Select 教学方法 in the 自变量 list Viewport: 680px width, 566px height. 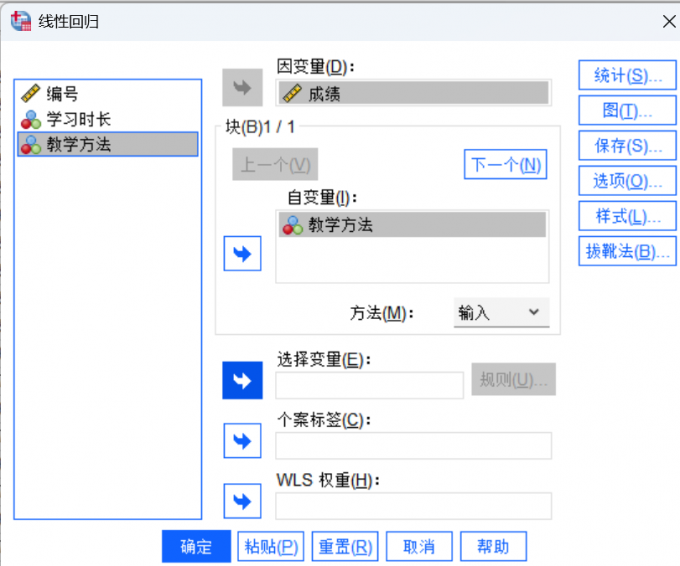click(x=412, y=225)
